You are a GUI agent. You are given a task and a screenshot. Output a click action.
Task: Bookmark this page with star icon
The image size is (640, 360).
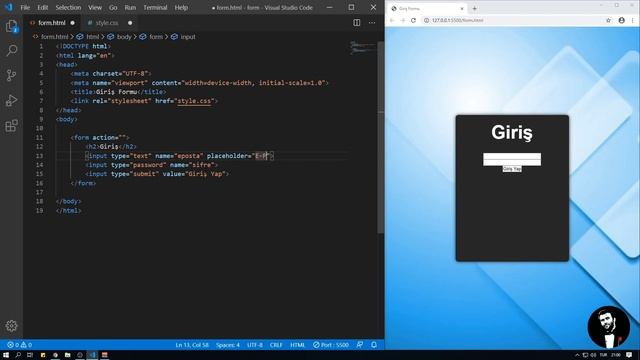608,20
